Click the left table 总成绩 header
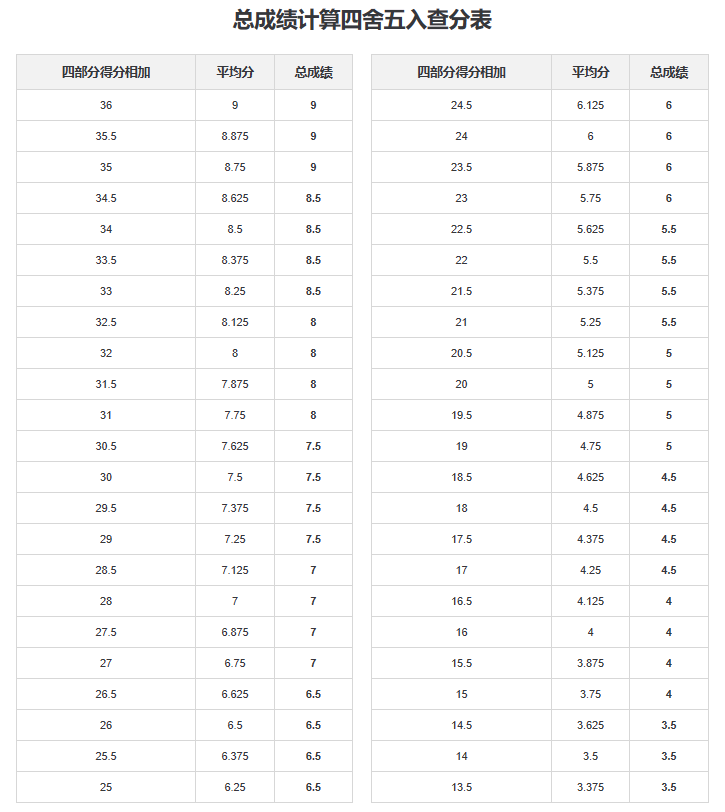The height and width of the screenshot is (812, 725). (x=313, y=72)
